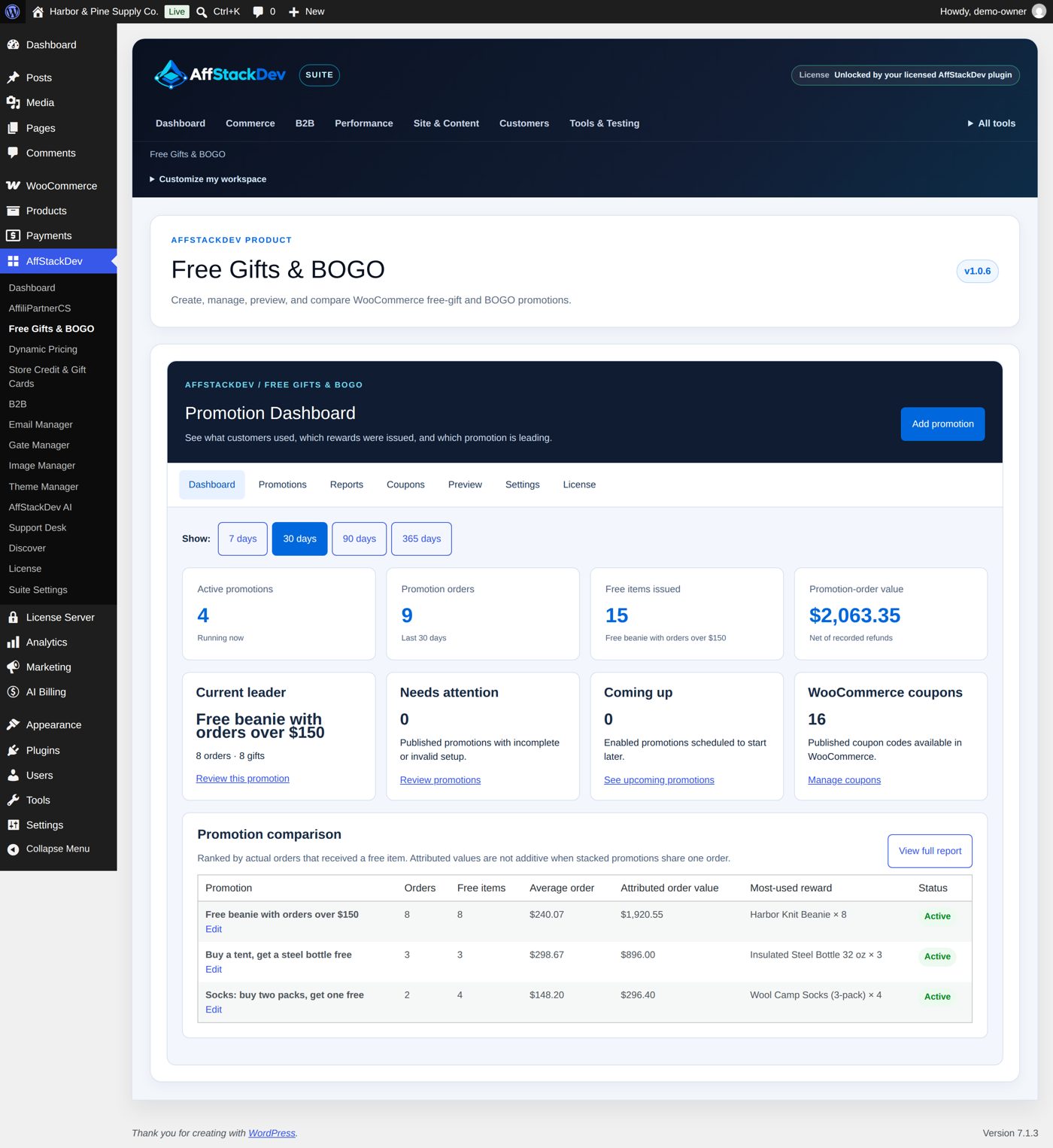The height and width of the screenshot is (1148, 1053).
Task: Click the Posts pushpin icon
Action: (13, 77)
